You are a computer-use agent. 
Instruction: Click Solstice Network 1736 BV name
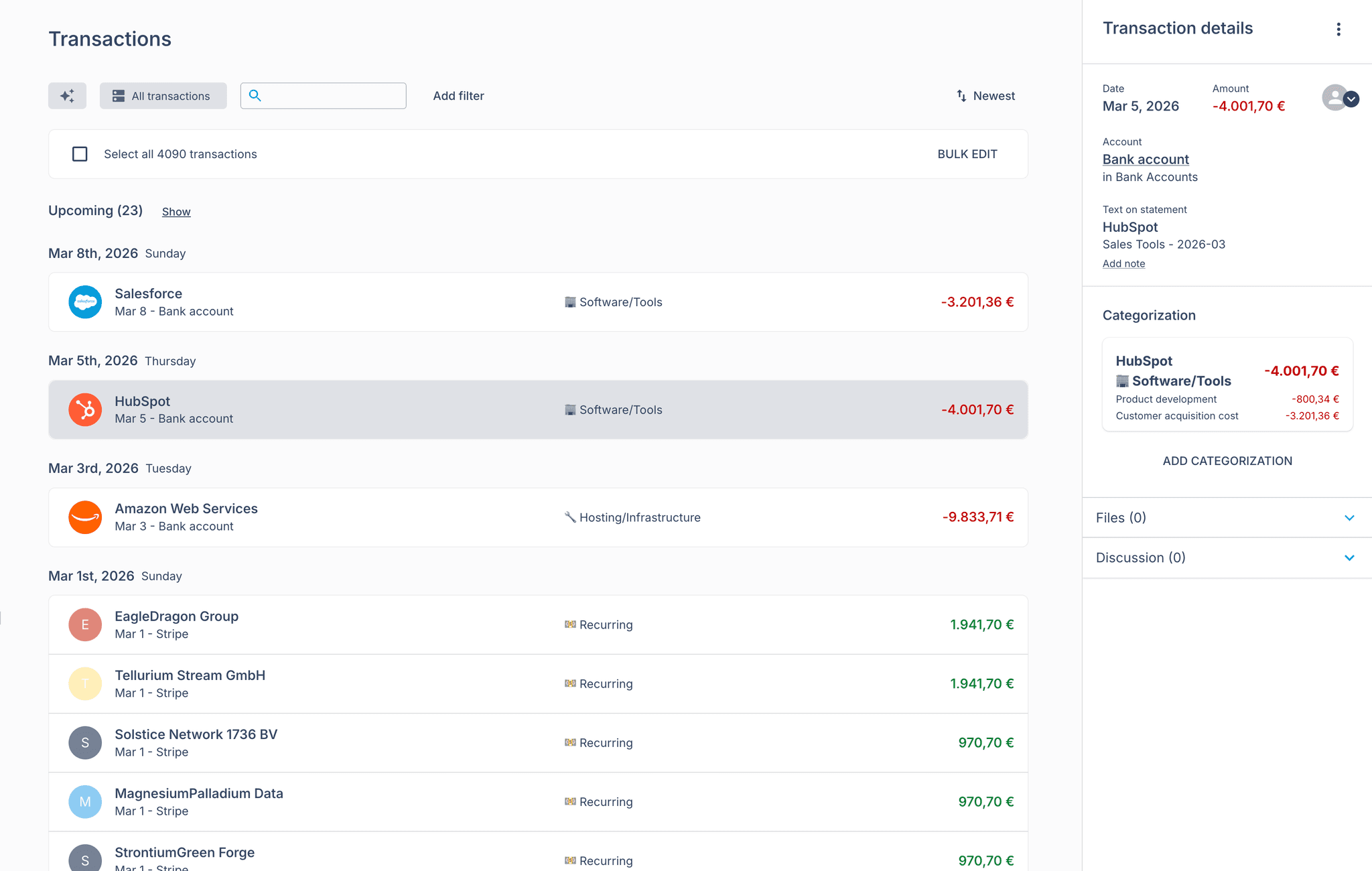tap(196, 734)
